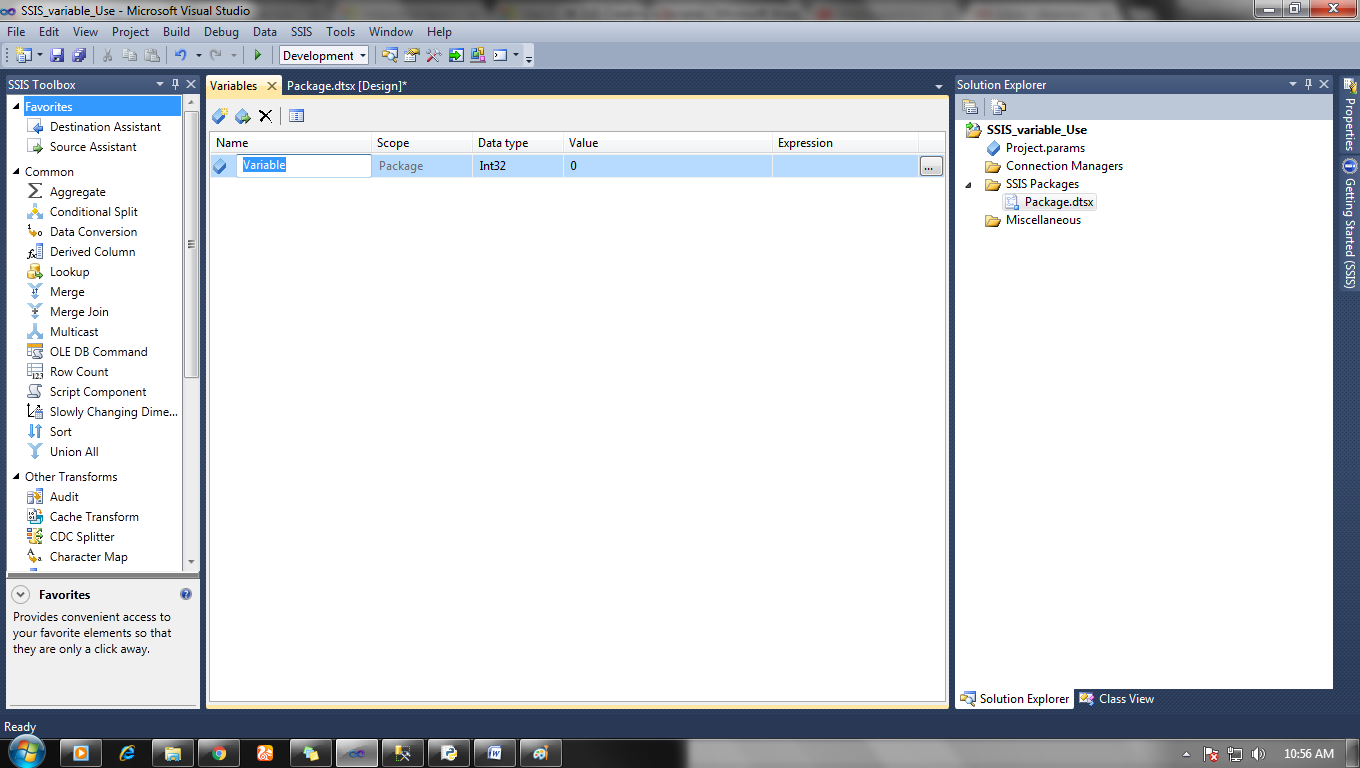Click the Windows Start button
Image resolution: width=1360 pixels, height=768 pixels.
(x=27, y=752)
